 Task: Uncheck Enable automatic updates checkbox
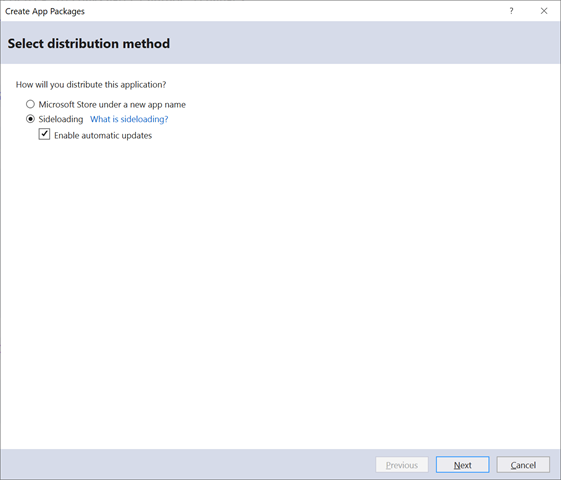click(44, 134)
